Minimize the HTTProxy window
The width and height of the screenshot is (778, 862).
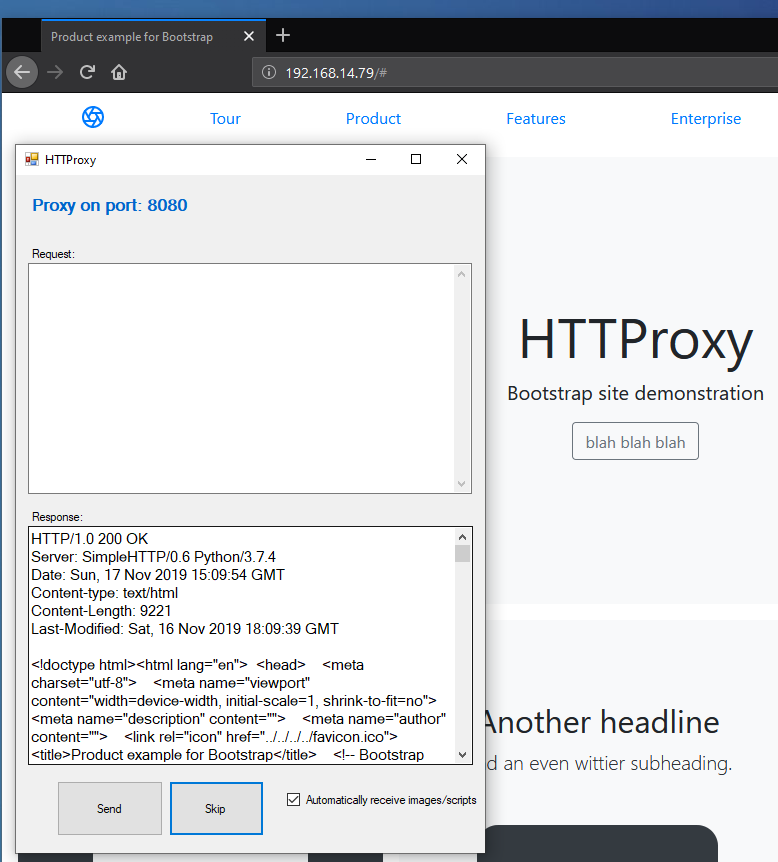click(371, 159)
